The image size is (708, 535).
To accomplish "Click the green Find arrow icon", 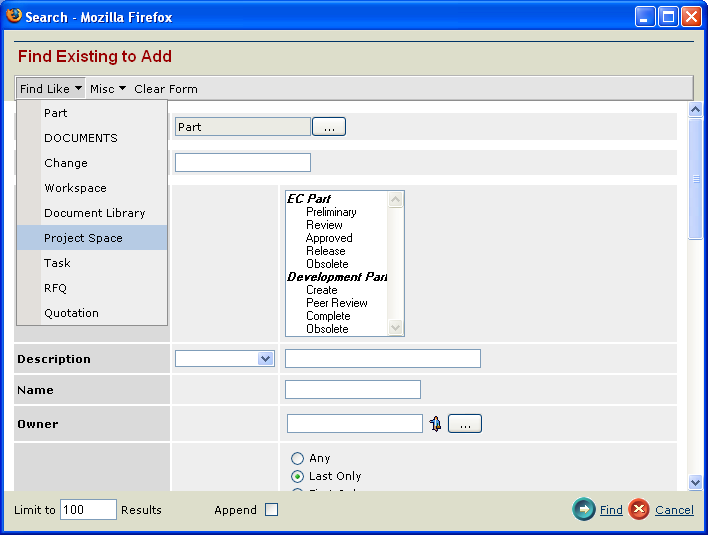I will click(583, 510).
